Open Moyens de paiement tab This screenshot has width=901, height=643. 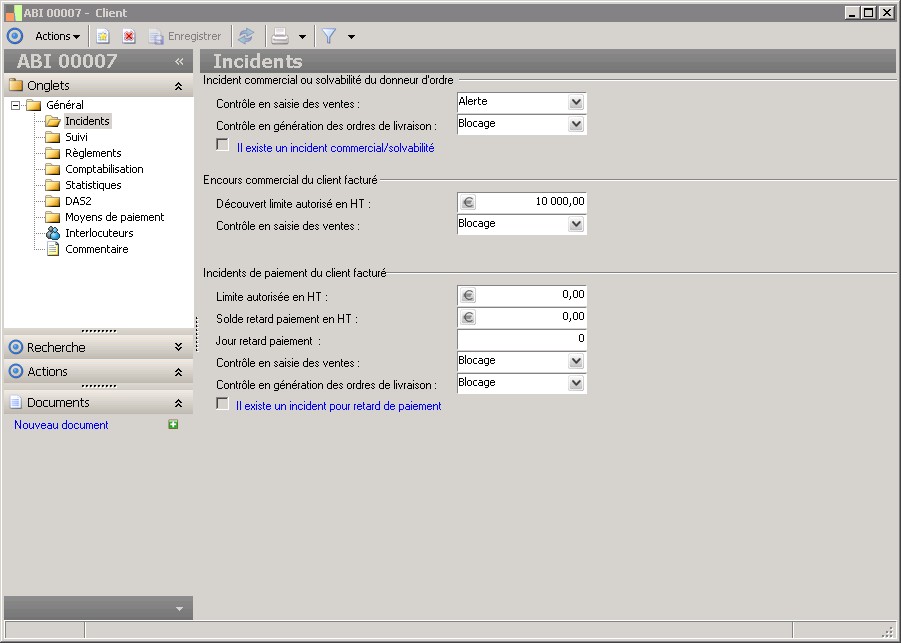(x=114, y=217)
